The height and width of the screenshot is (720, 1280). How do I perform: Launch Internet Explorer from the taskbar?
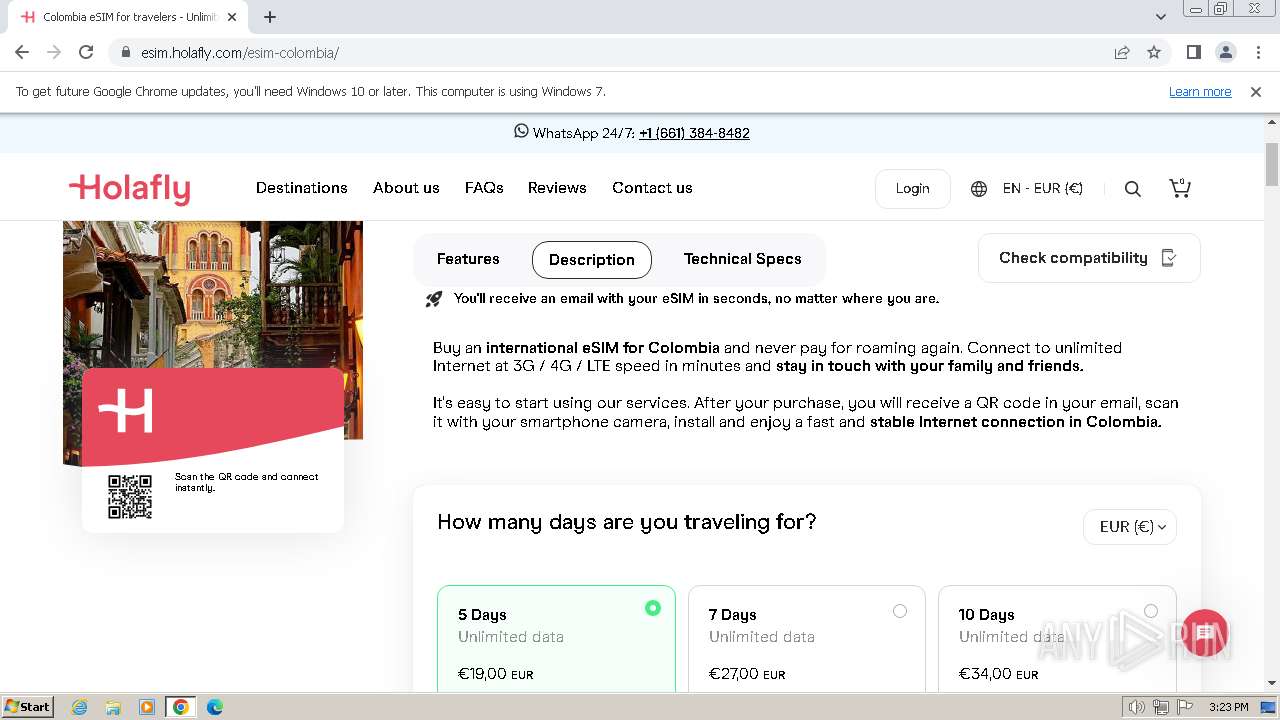click(80, 707)
